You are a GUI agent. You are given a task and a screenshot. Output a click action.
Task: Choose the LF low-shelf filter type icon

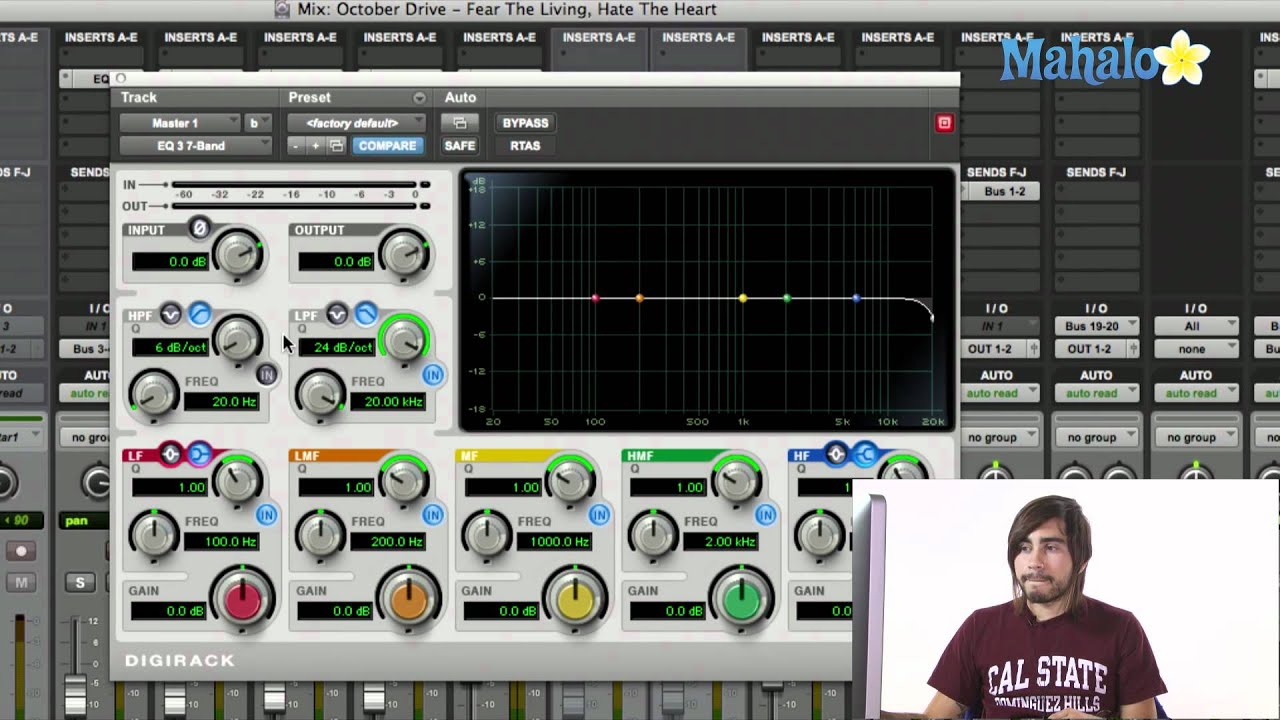(x=199, y=455)
